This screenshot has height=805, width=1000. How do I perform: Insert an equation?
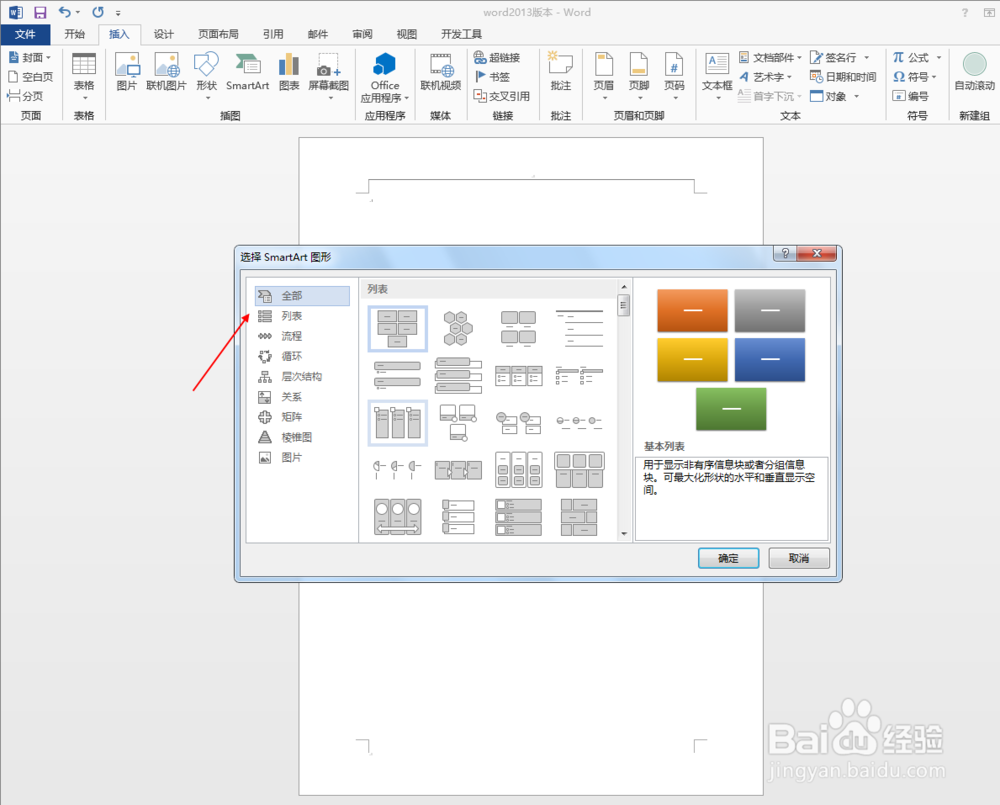[916, 57]
